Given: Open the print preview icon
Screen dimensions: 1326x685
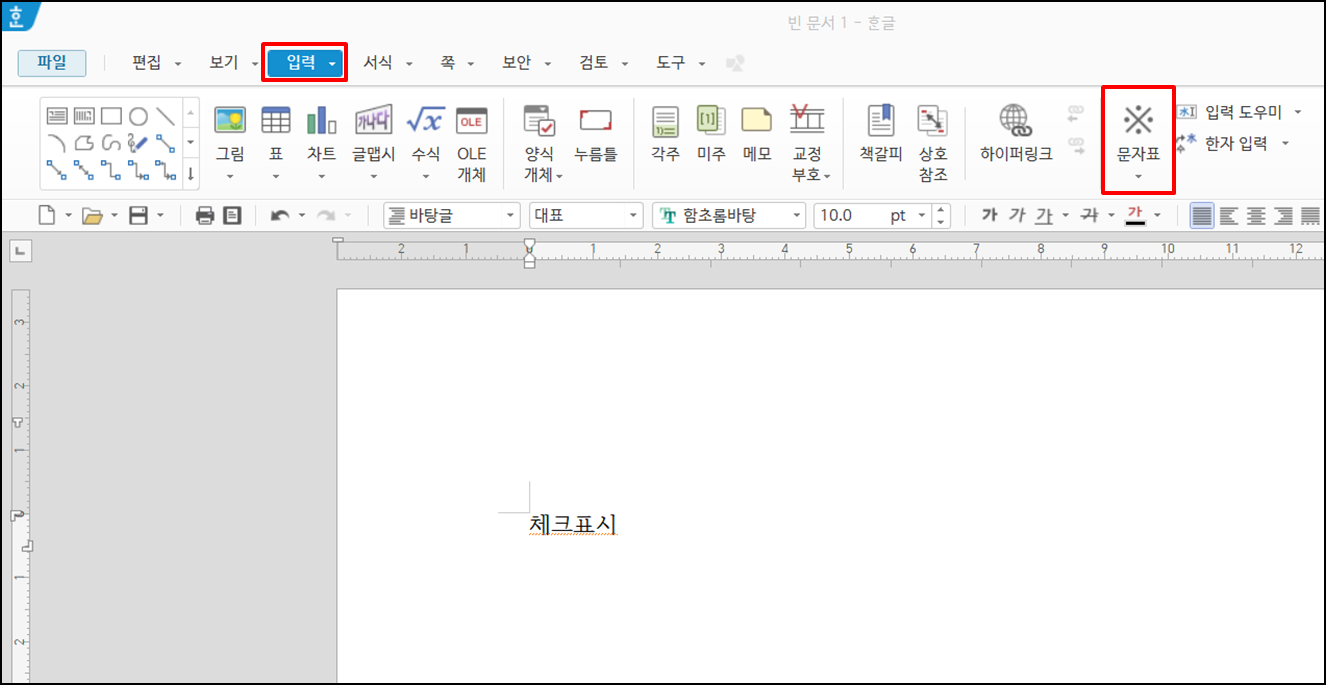Looking at the screenshot, I should (x=232, y=215).
